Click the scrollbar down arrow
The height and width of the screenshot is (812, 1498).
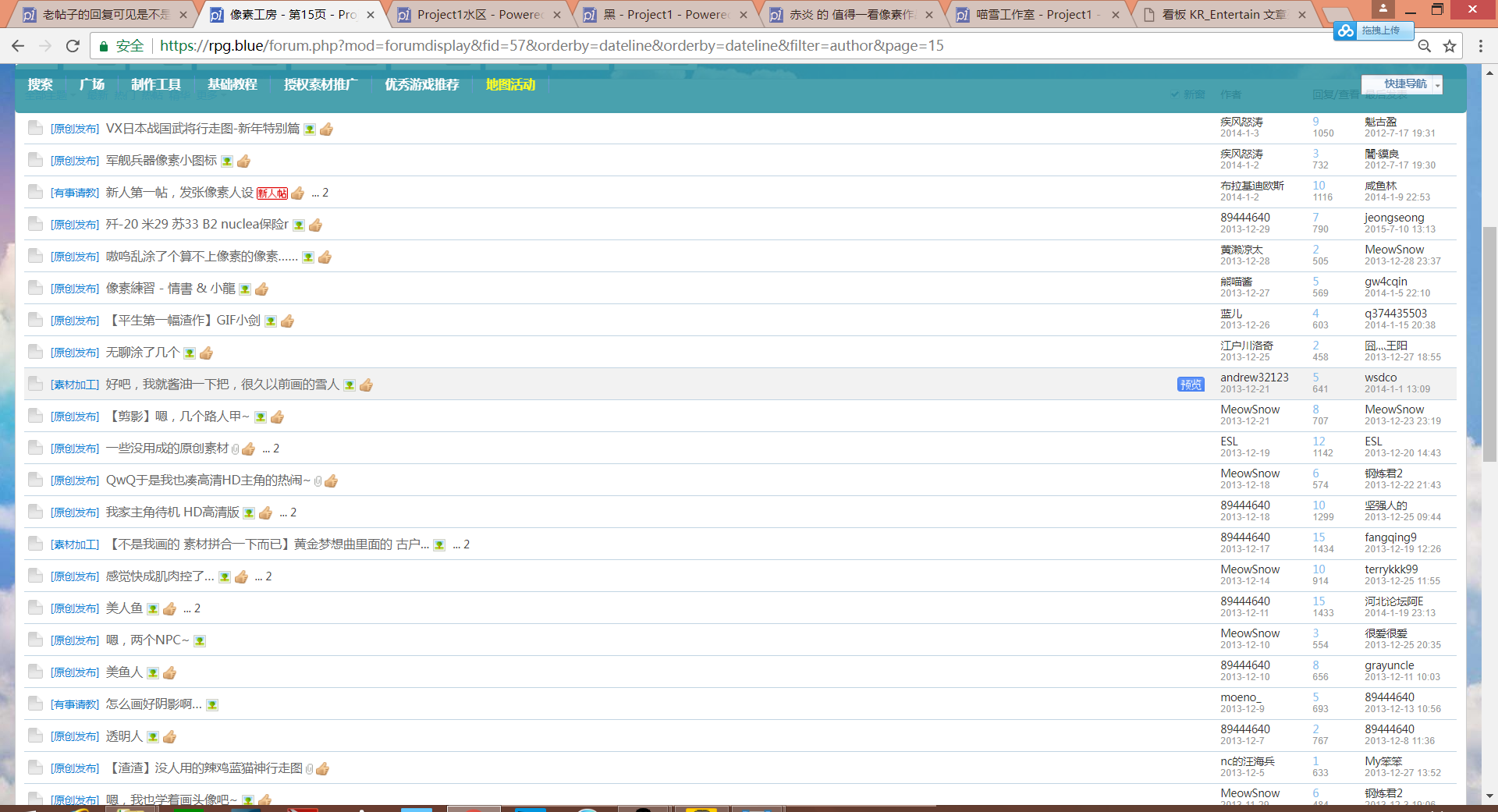tap(1489, 796)
